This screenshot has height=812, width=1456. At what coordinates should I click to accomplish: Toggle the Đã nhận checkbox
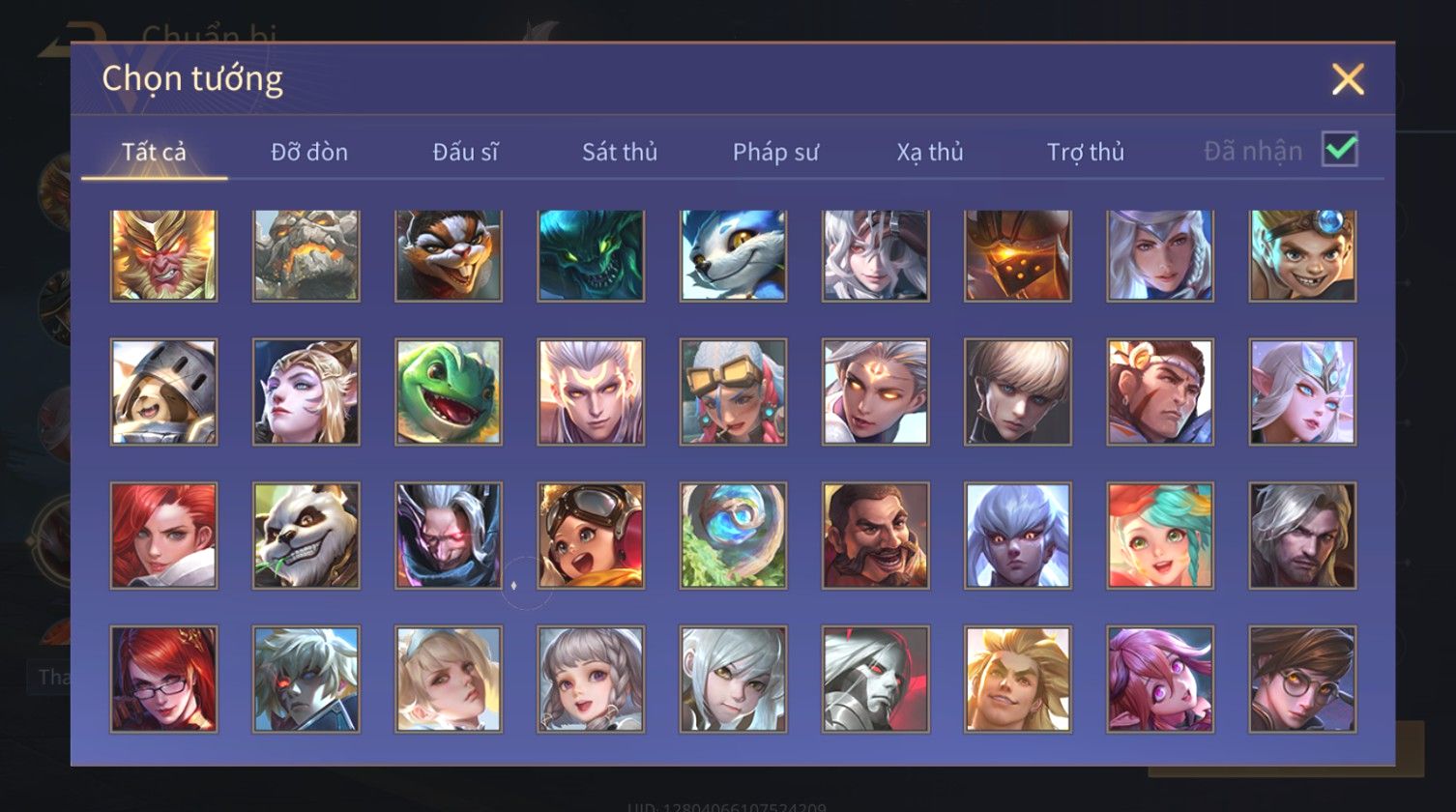pyautogui.click(x=1340, y=150)
